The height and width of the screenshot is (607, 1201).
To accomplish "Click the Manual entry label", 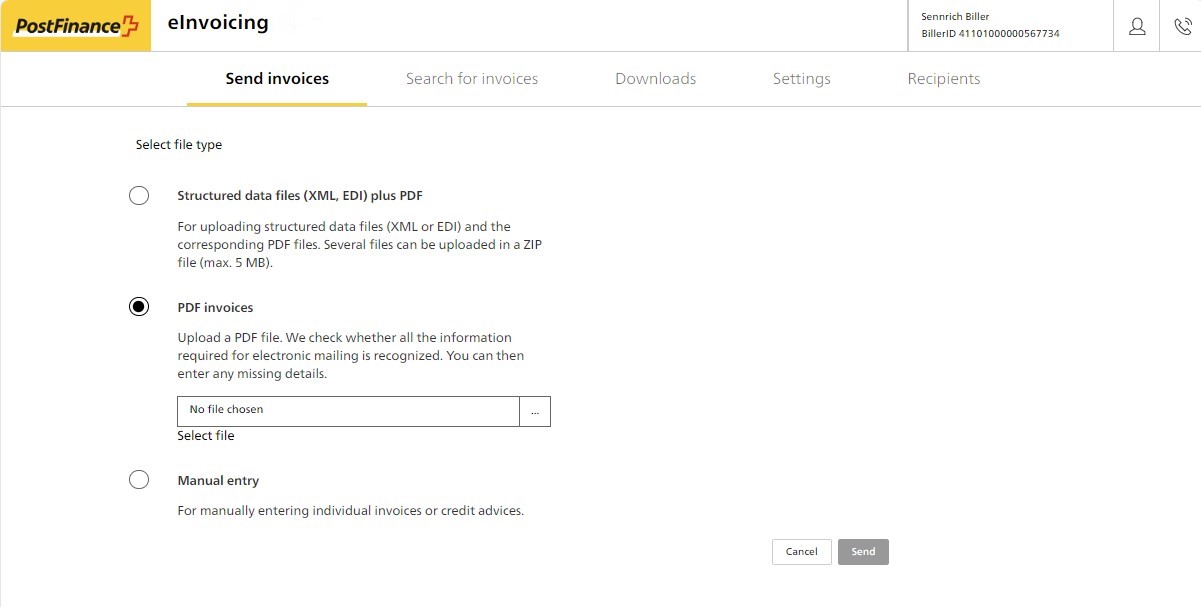I will click(218, 481).
